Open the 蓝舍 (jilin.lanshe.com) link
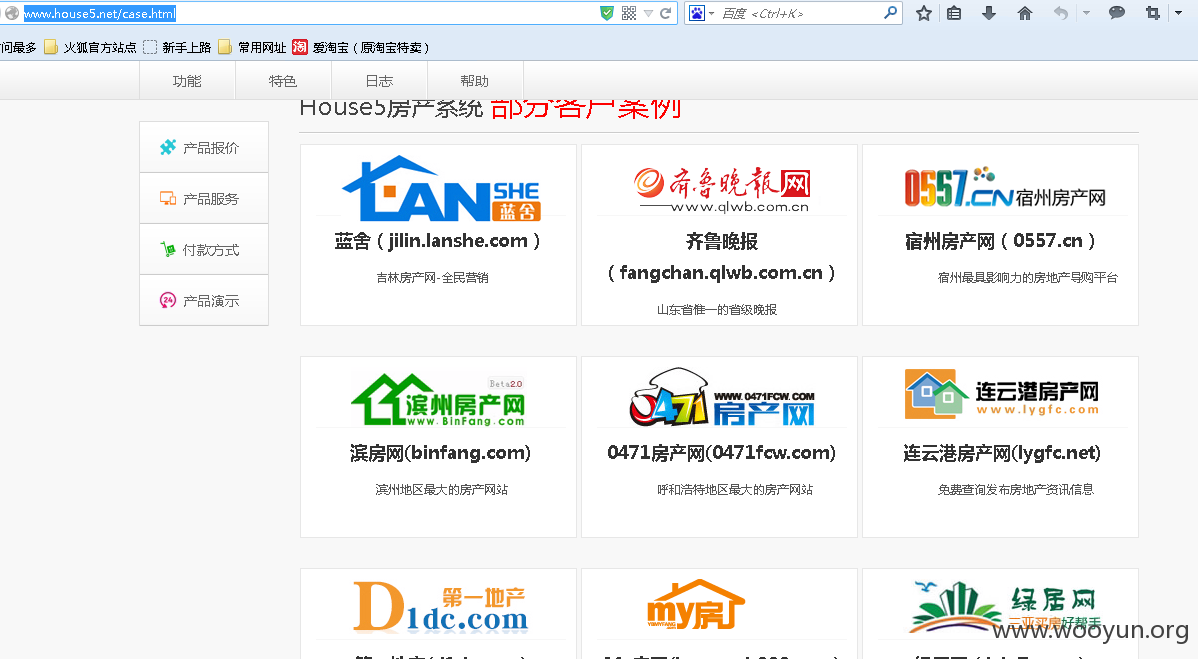Viewport: 1198px width, 659px height. point(438,241)
